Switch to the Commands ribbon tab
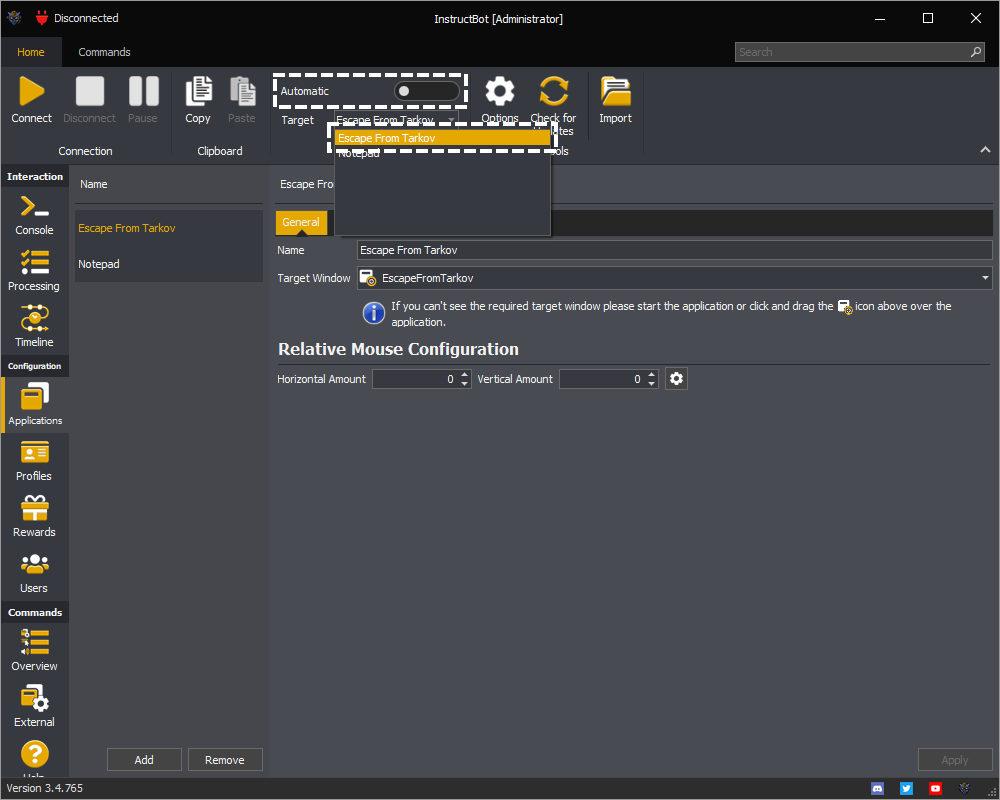Screen dimensions: 1000x800 (104, 52)
